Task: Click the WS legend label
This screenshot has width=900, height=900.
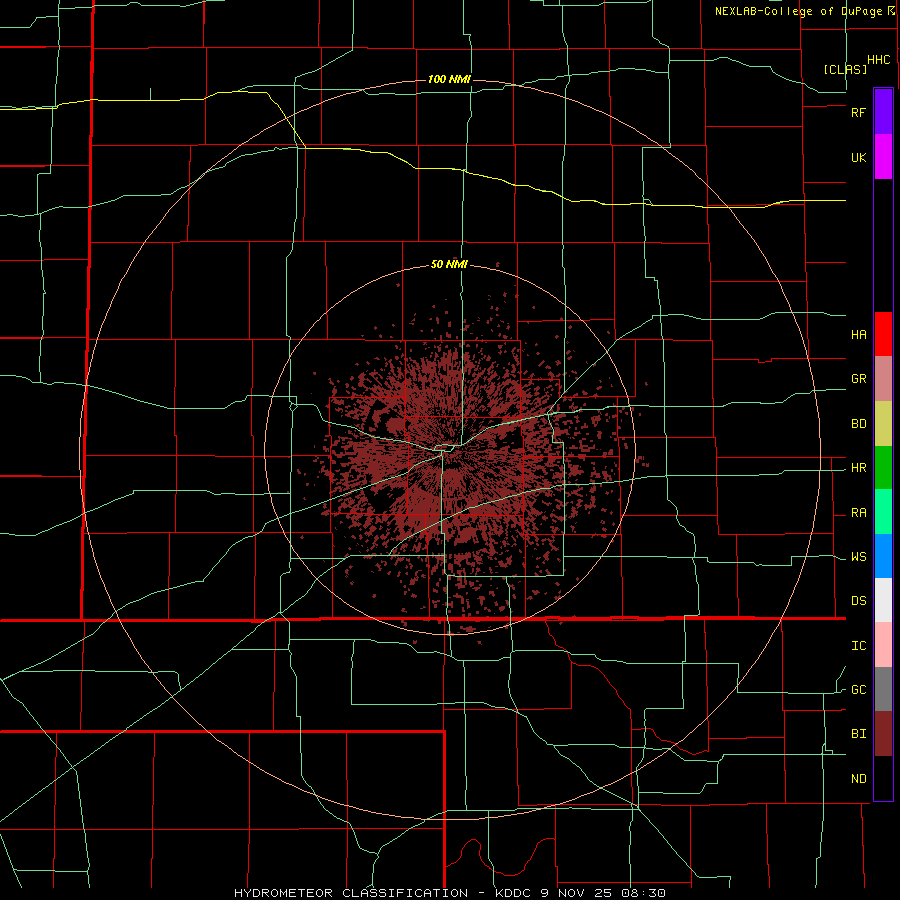Action: point(858,557)
